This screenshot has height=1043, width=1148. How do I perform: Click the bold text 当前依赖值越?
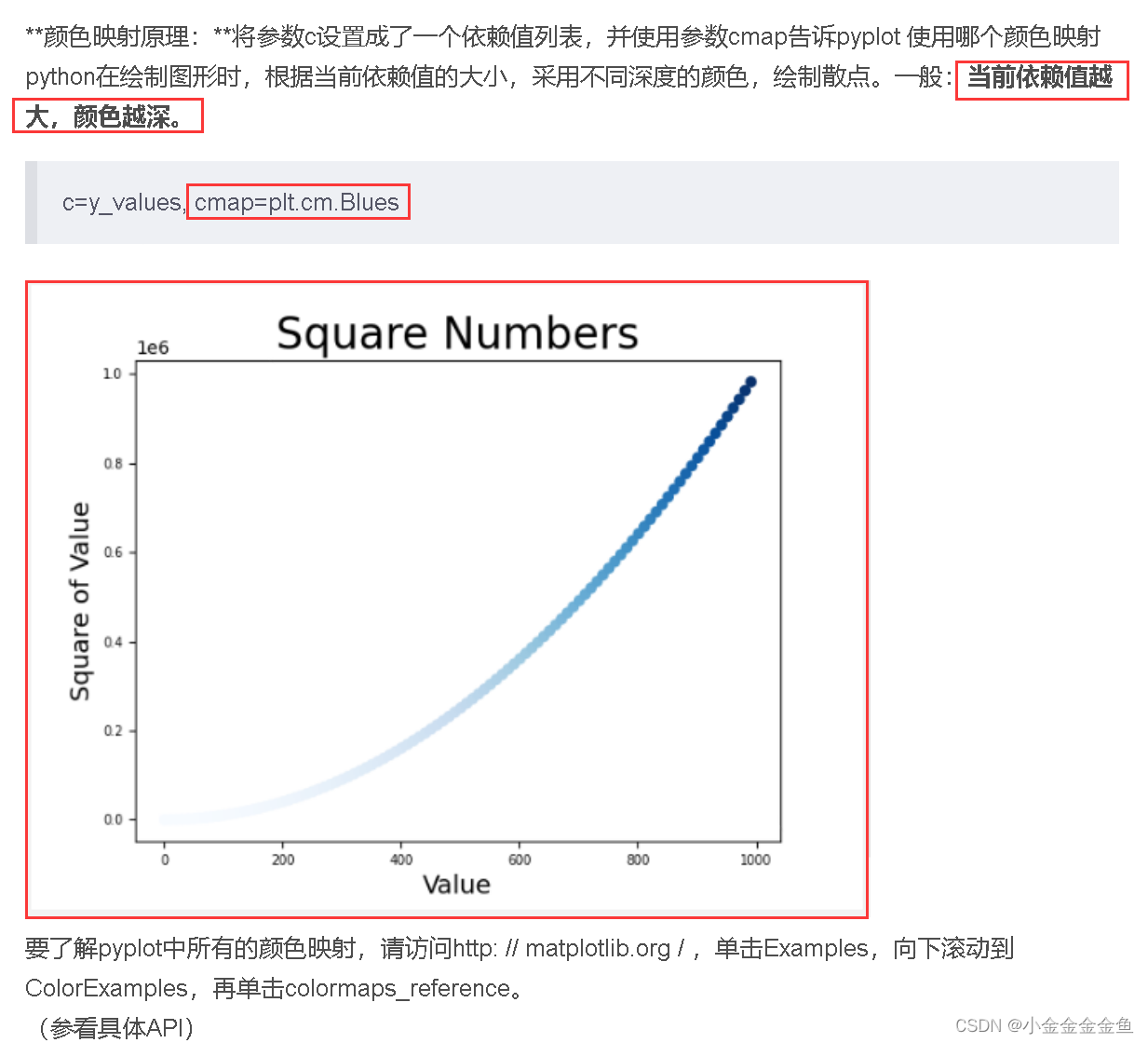[1040, 76]
